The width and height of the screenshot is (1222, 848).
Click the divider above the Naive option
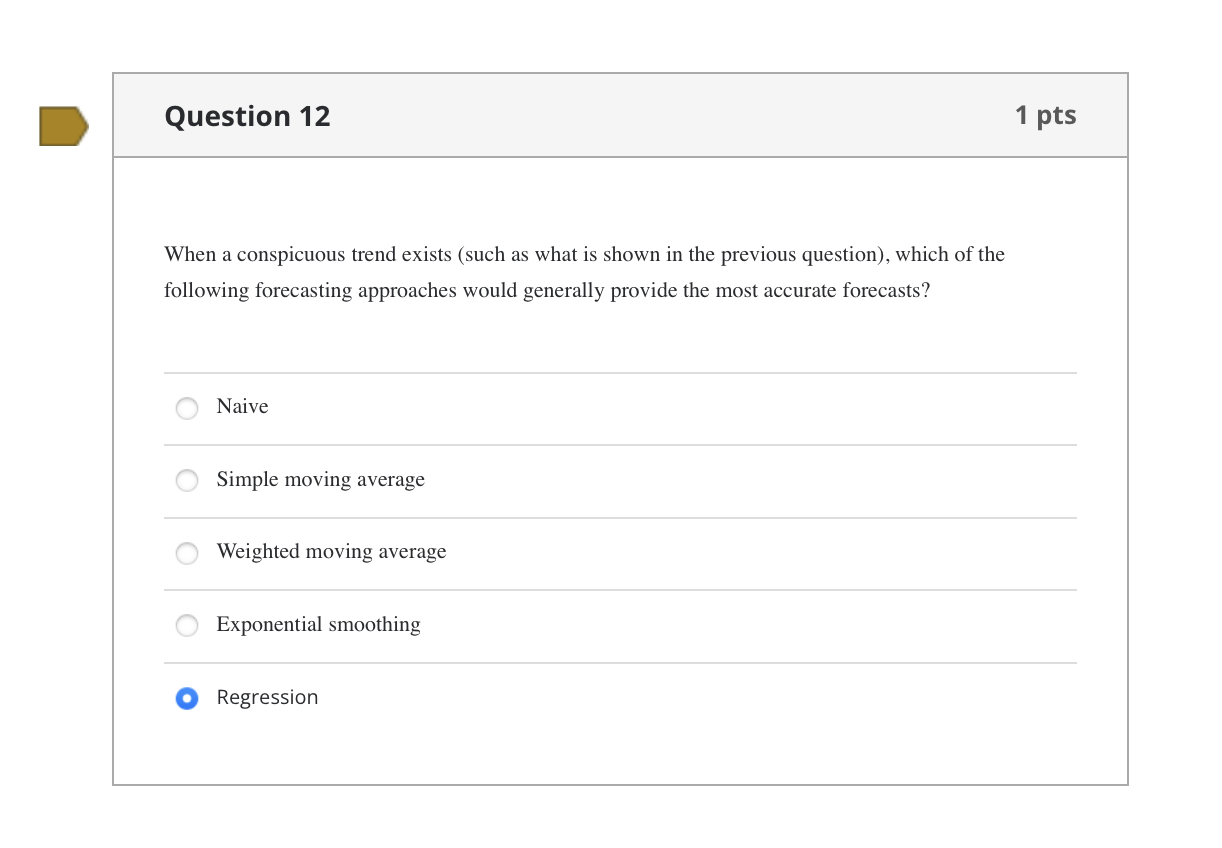[x=620, y=373]
